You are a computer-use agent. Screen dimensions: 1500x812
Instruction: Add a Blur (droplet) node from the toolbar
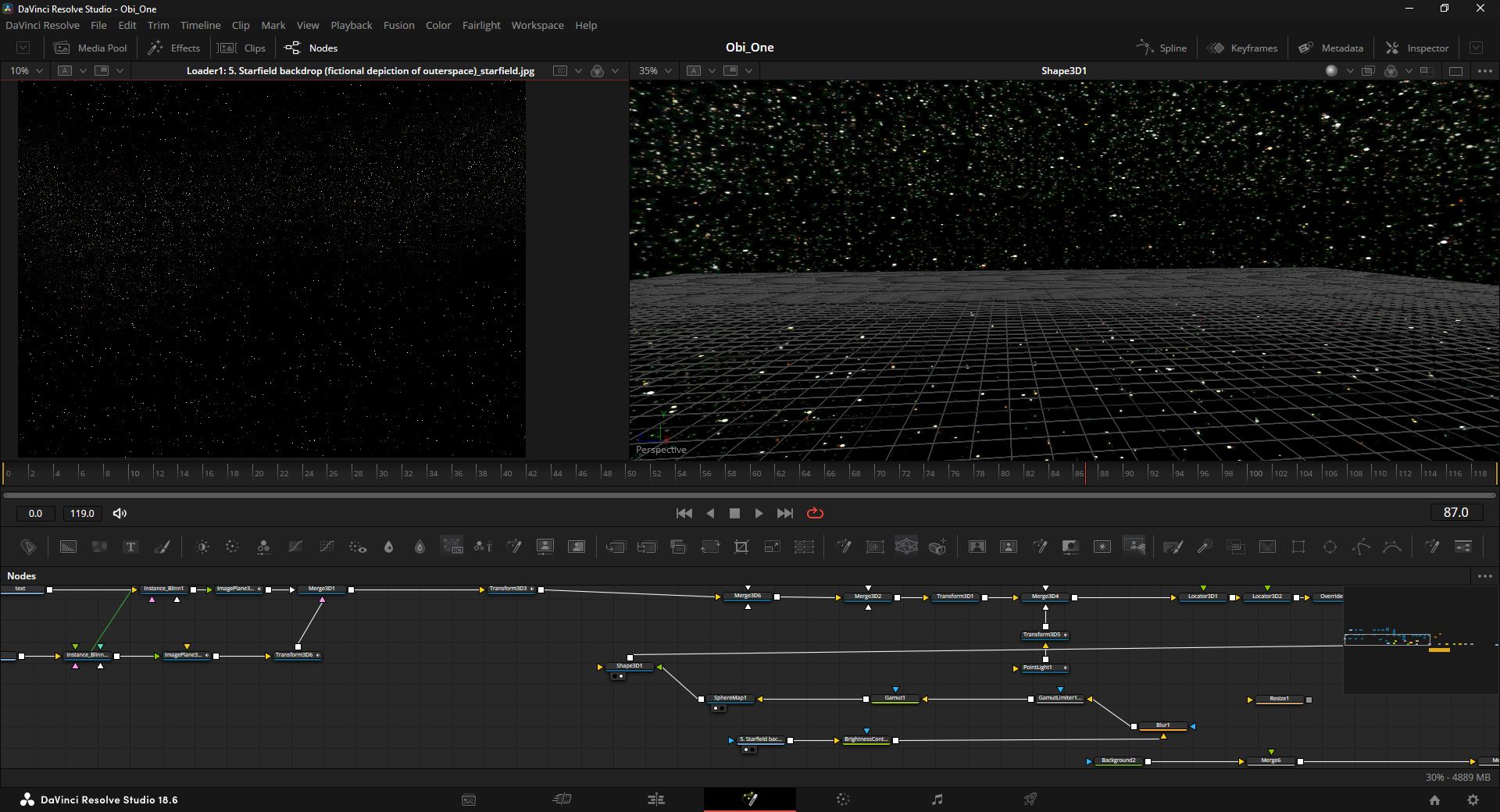click(x=388, y=547)
